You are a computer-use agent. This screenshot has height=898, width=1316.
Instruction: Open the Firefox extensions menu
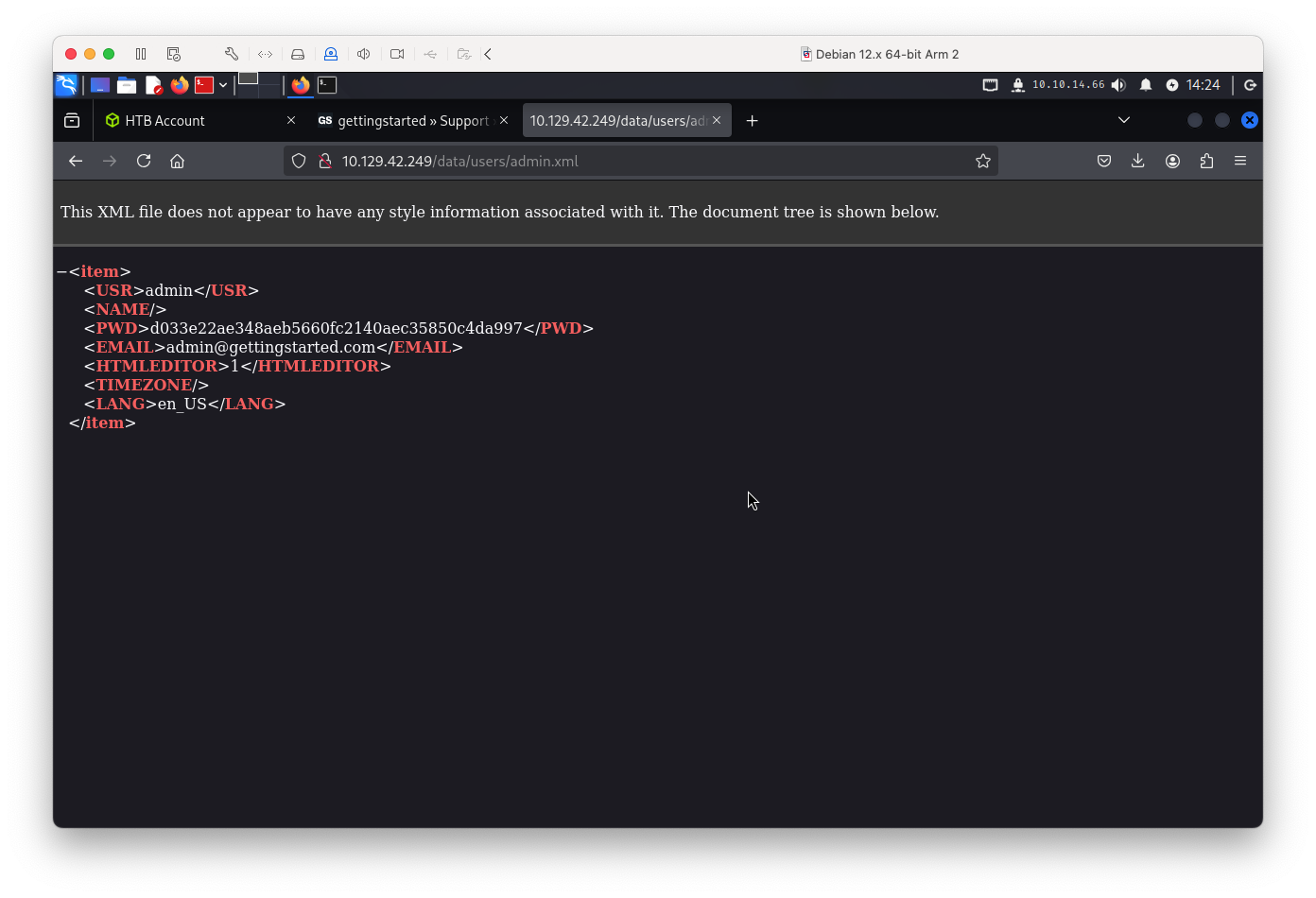point(1206,161)
